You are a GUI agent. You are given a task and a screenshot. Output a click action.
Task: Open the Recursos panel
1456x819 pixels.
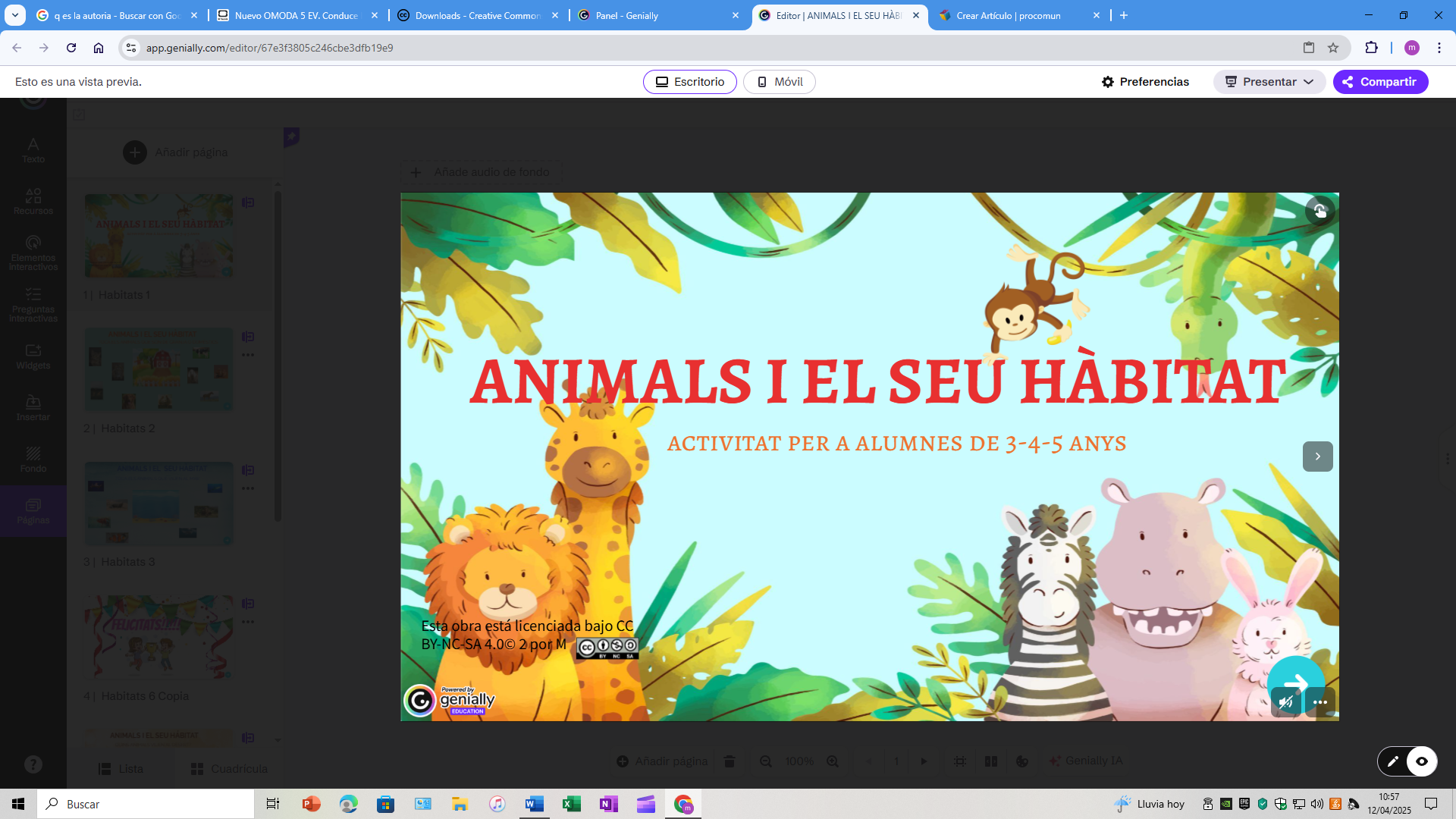(x=33, y=199)
